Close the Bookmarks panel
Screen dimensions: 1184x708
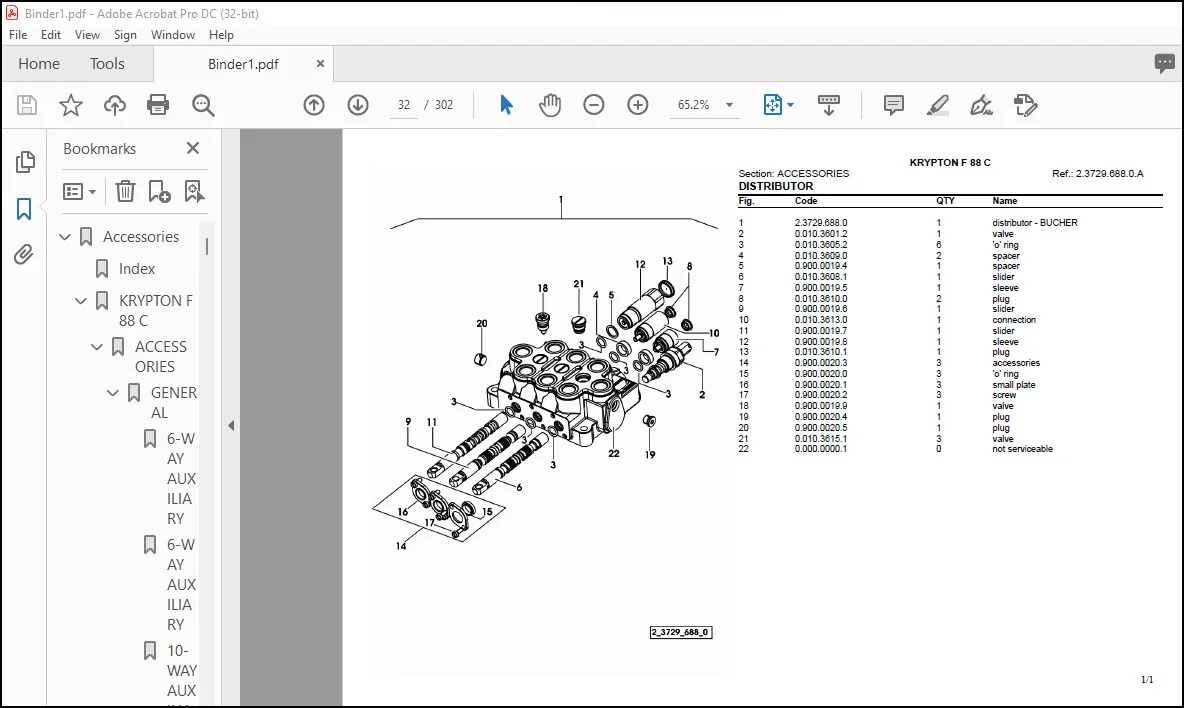click(x=193, y=149)
